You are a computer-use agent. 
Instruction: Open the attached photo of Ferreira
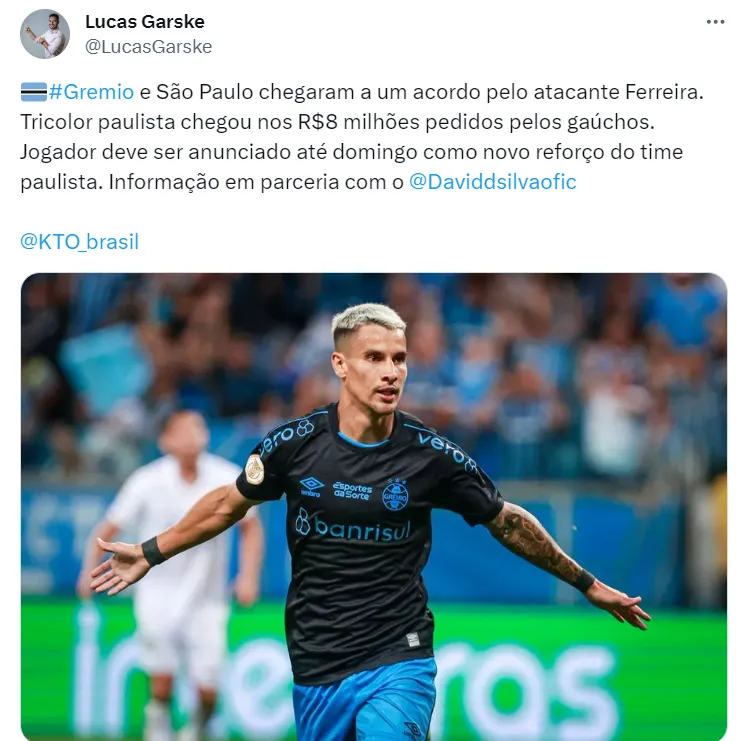(374, 507)
